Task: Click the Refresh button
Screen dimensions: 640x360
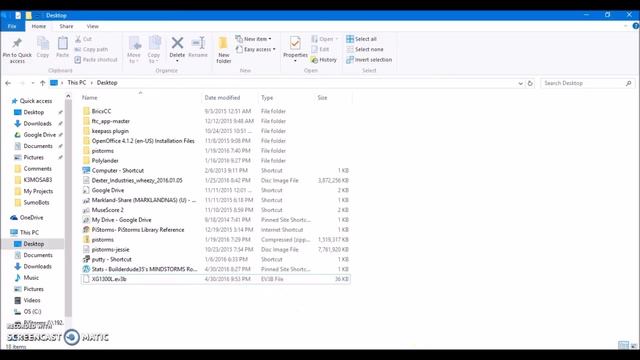Action: [530, 83]
